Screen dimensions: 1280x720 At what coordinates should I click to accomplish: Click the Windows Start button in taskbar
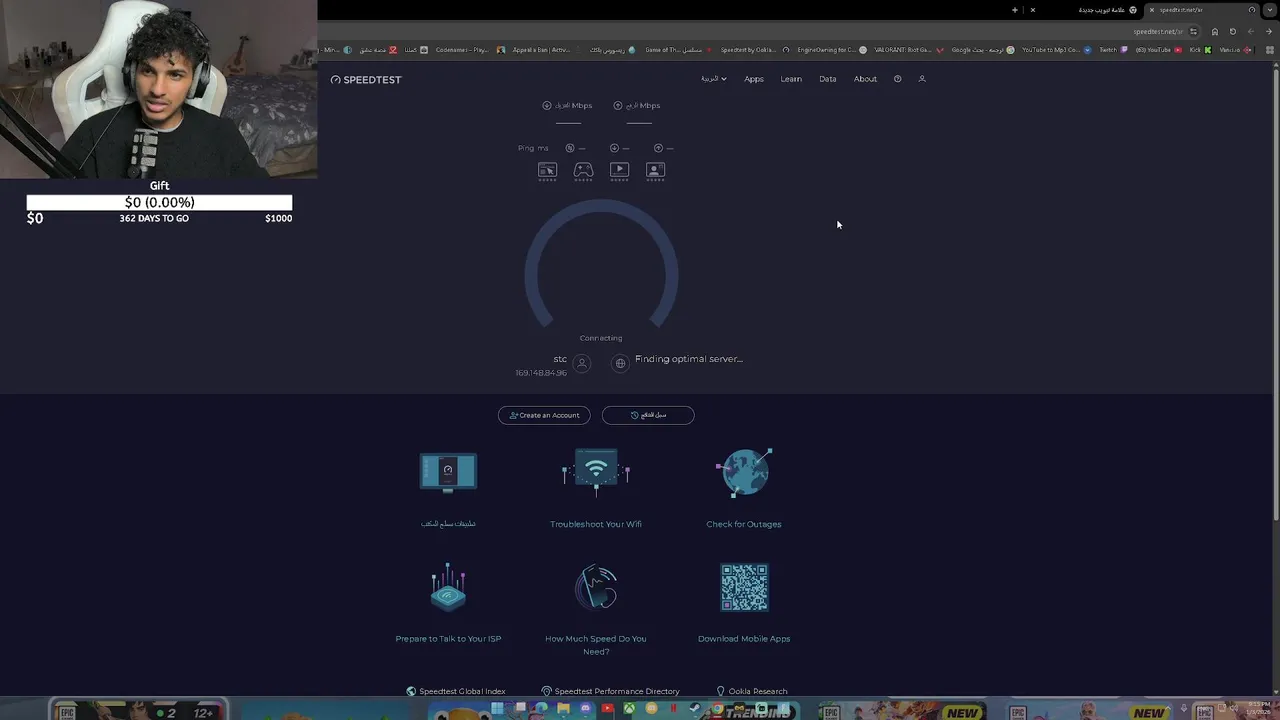(x=497, y=708)
